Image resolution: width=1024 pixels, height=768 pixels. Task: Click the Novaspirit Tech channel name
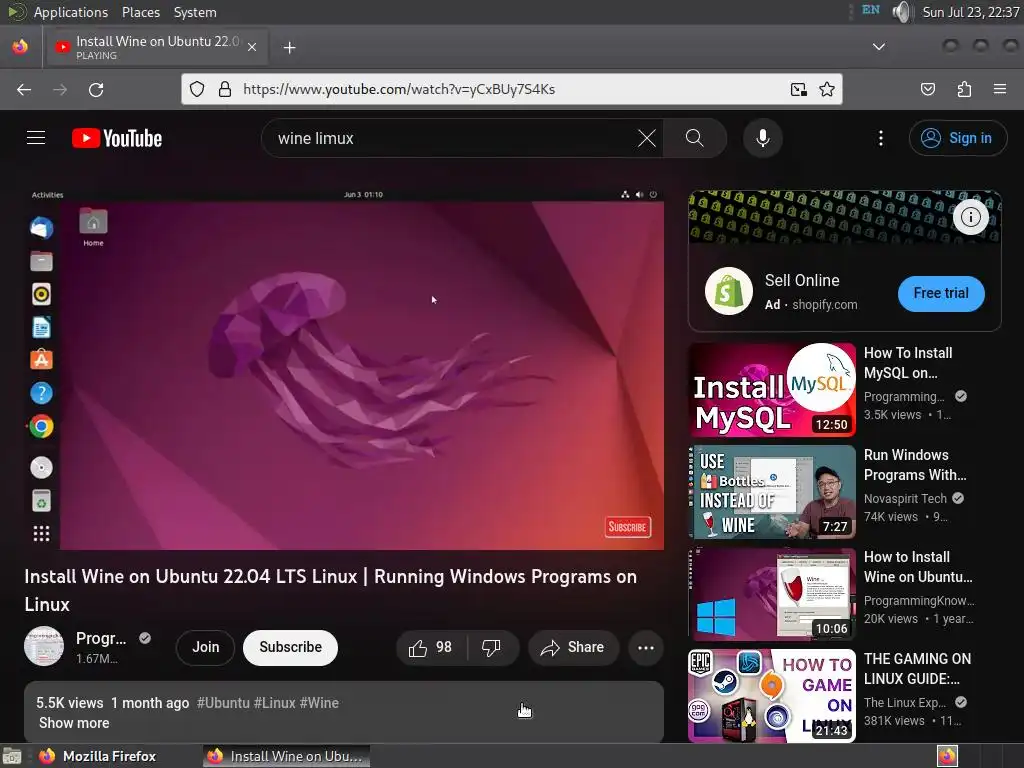[x=904, y=498]
